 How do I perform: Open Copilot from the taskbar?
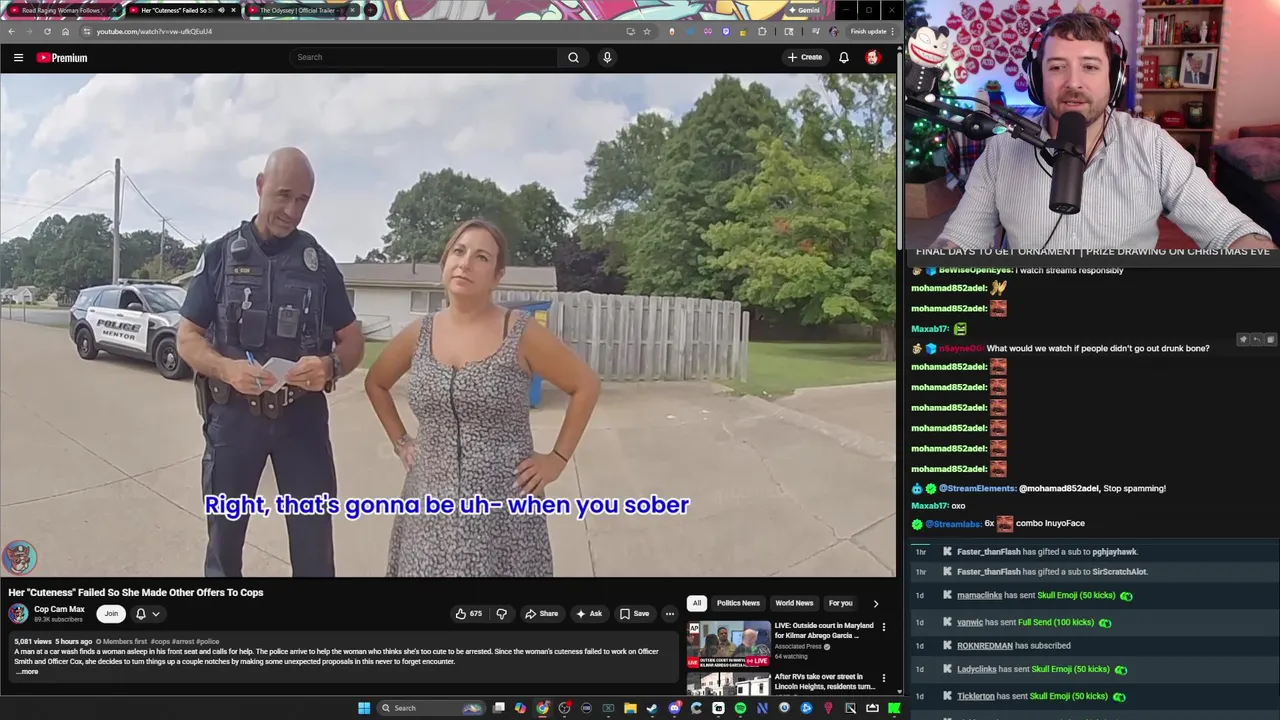pyautogui.click(x=520, y=708)
